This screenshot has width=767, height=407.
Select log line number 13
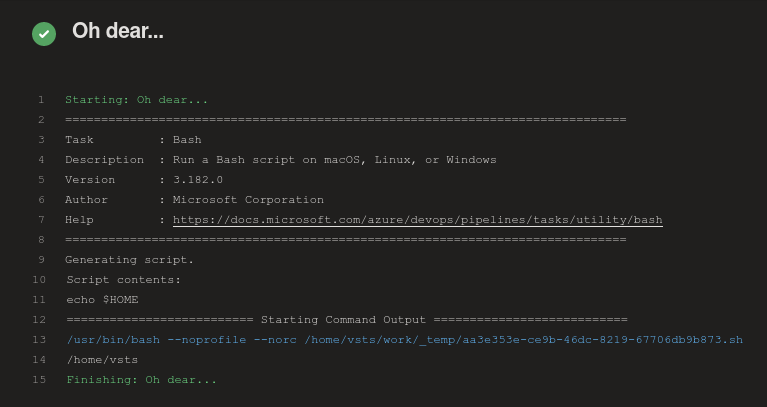coord(39,340)
